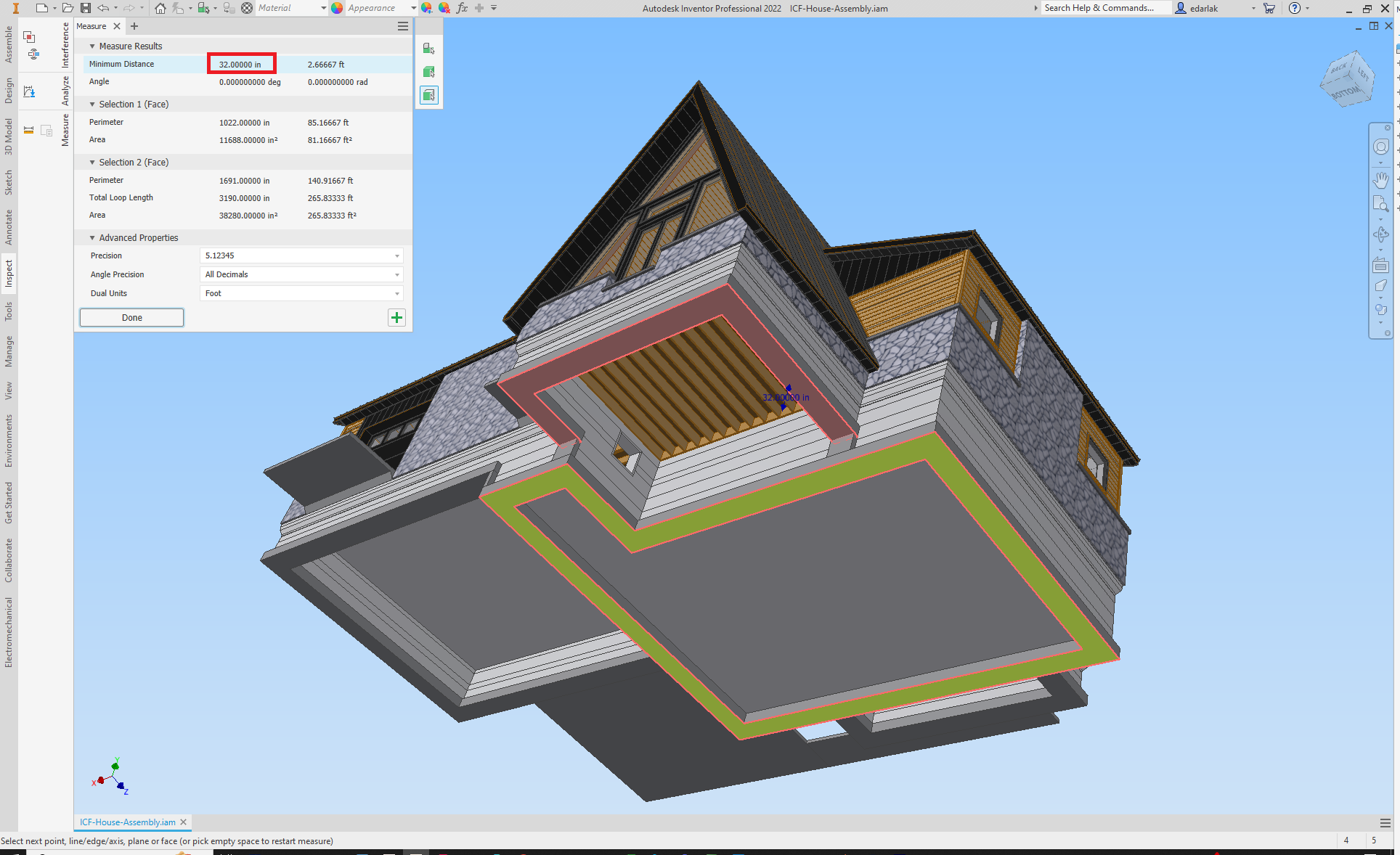
Task: Click Activate Contact Solver icon
Action: 33,54
